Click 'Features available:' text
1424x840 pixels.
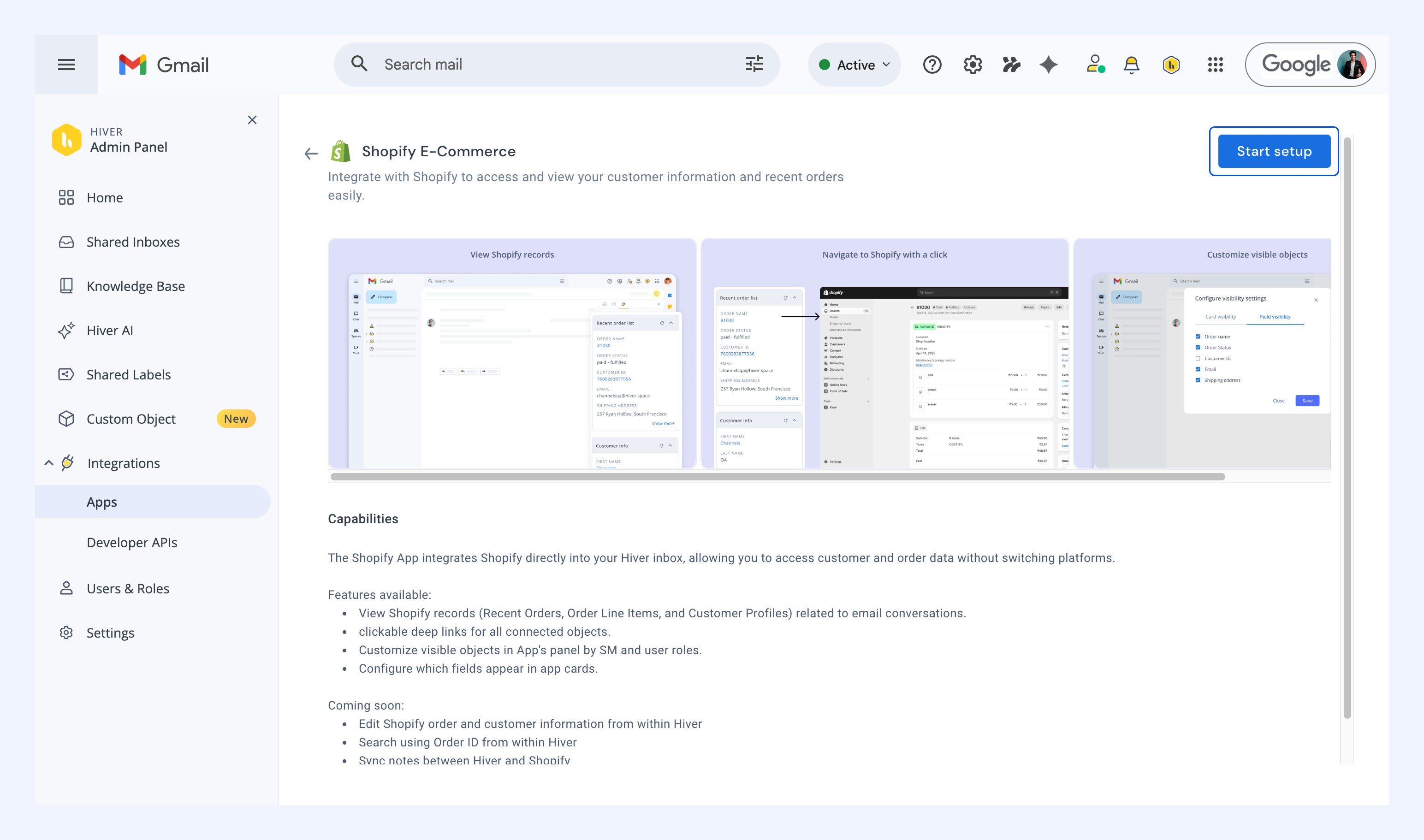tap(380, 595)
